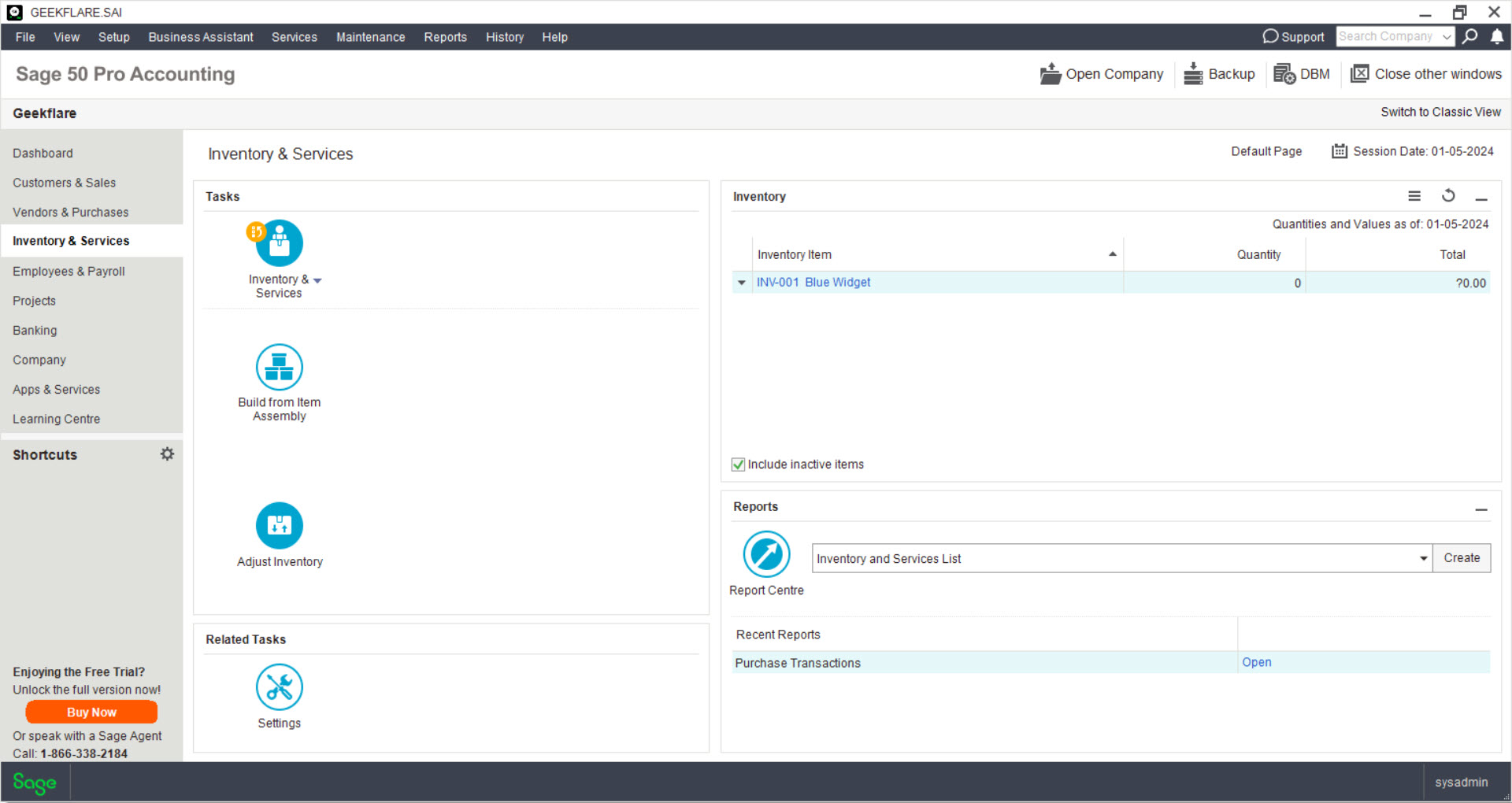Refresh the Inventory panel

[x=1448, y=196]
